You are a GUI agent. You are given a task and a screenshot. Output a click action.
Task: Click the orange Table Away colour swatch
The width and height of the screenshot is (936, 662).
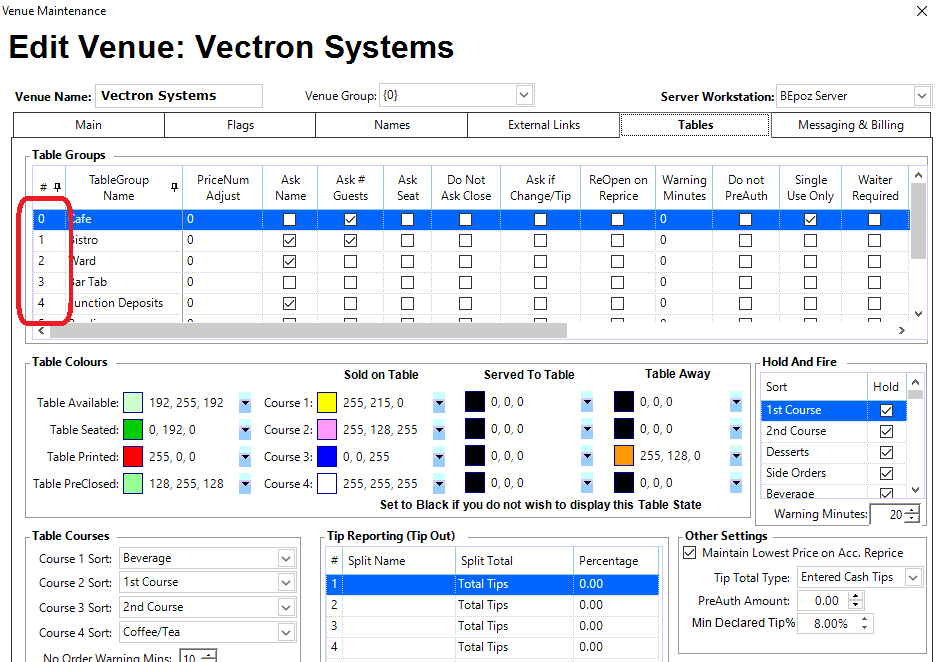click(x=624, y=456)
